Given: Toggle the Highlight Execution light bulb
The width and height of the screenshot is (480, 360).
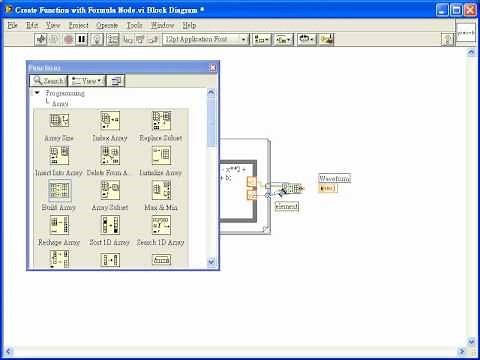Looking at the screenshot, I should 97,40.
